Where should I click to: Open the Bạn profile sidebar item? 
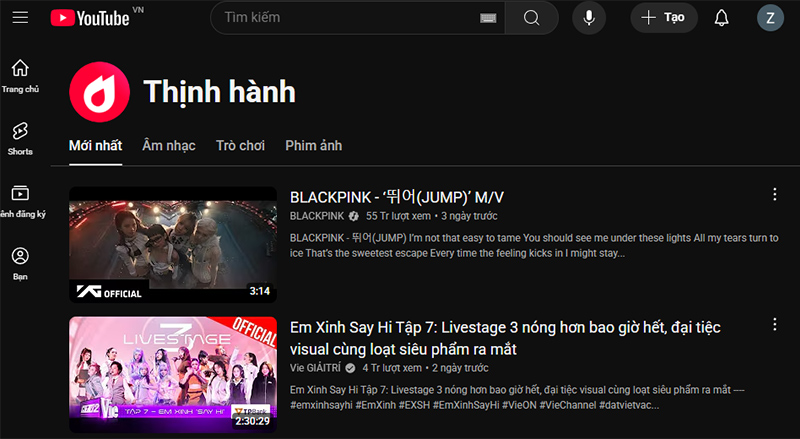pos(20,264)
